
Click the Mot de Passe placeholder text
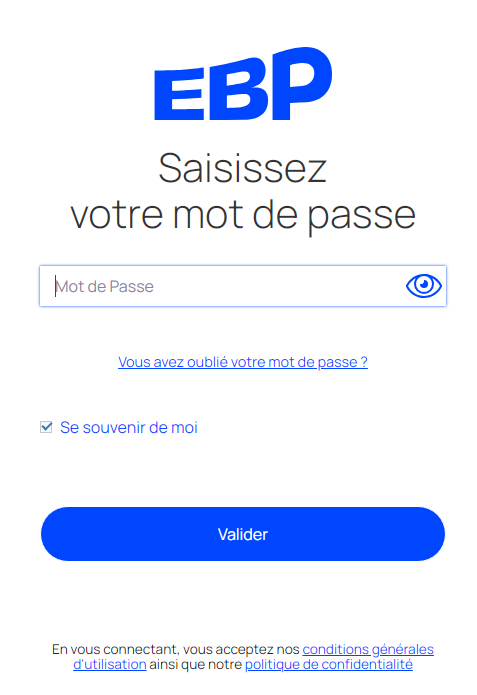105,287
